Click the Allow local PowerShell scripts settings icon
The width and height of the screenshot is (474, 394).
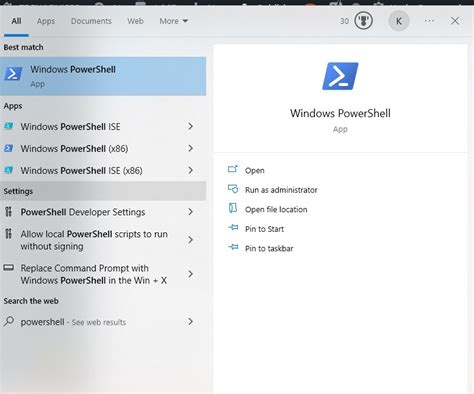click(9, 234)
